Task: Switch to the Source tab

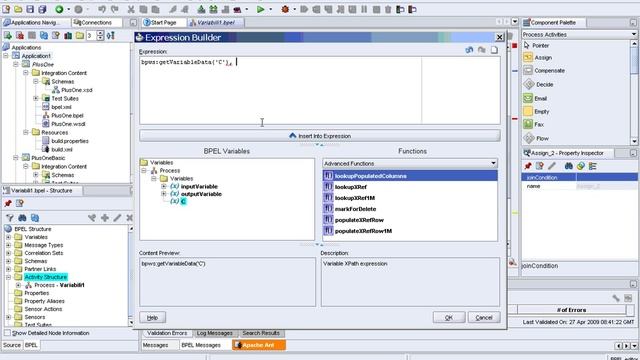Action: (12, 345)
